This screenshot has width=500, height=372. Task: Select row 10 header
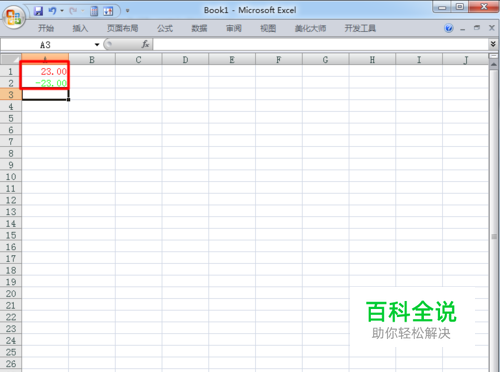pyautogui.click(x=11, y=177)
